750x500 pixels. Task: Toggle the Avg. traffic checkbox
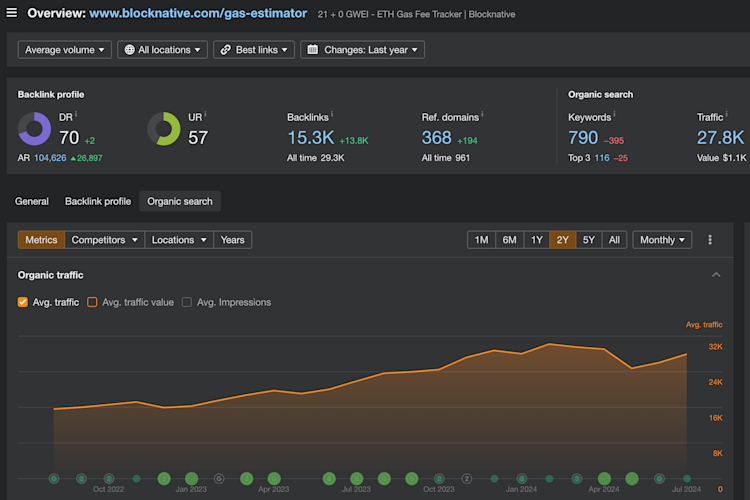[22, 302]
